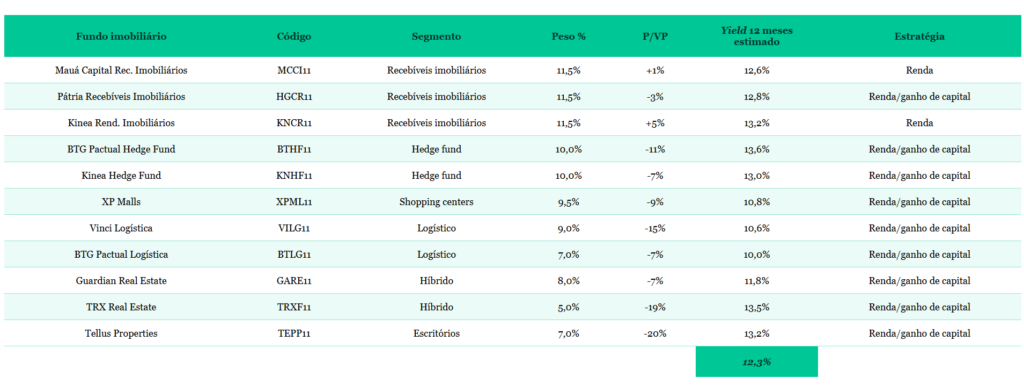Select the KNHF11 code cell
The image size is (1024, 385).
click(295, 176)
